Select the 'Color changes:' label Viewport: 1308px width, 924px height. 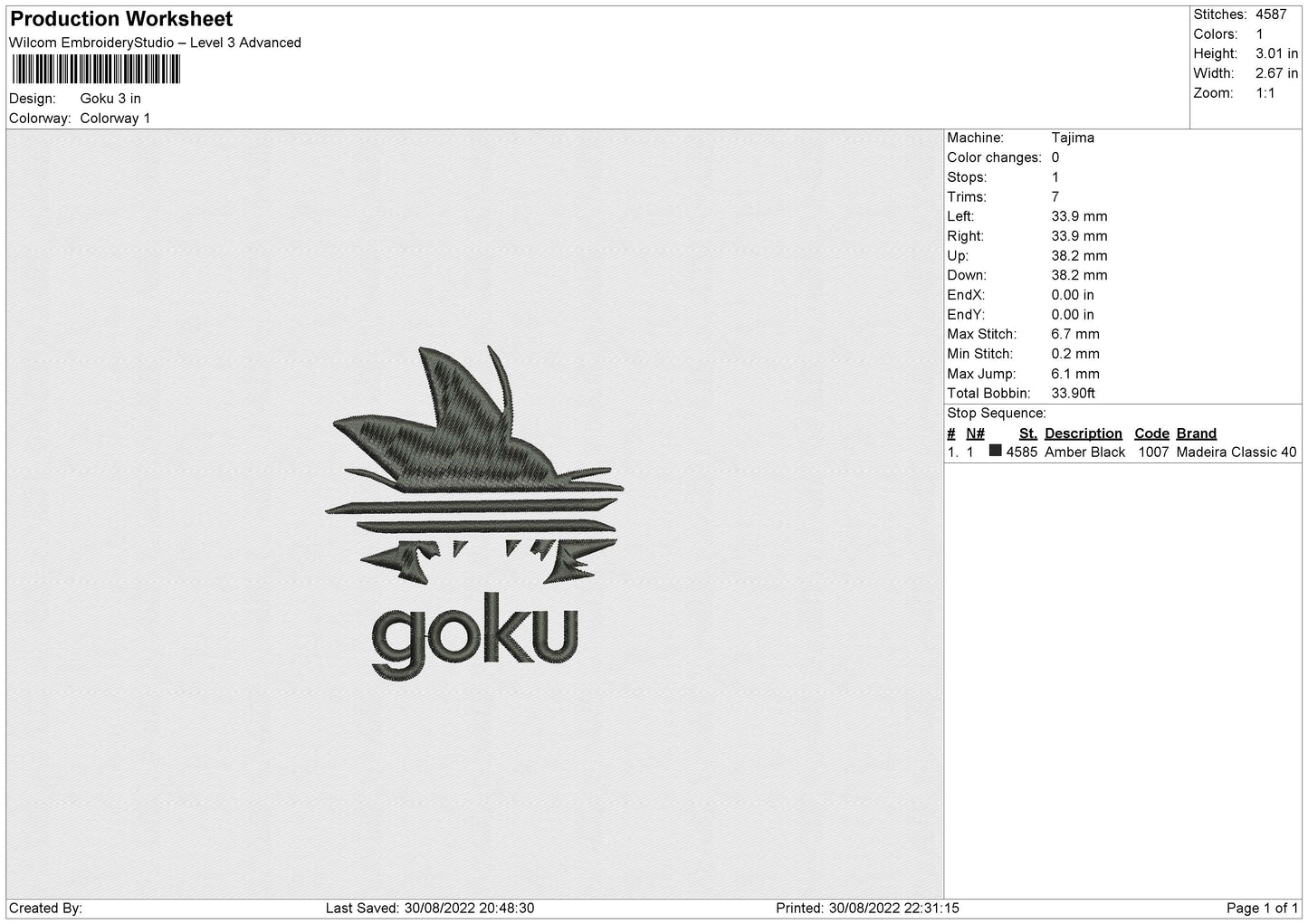[x=995, y=157]
